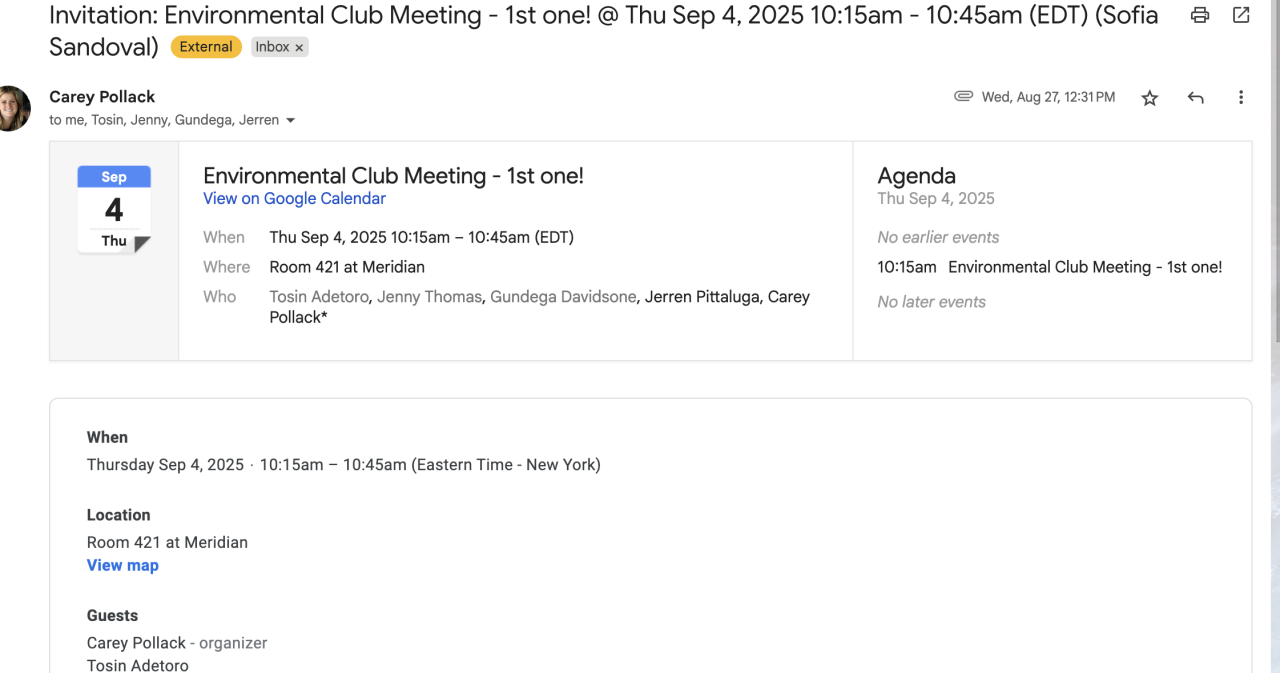Open email in new window icon
Screen dimensions: 1280x673
coord(1241,15)
